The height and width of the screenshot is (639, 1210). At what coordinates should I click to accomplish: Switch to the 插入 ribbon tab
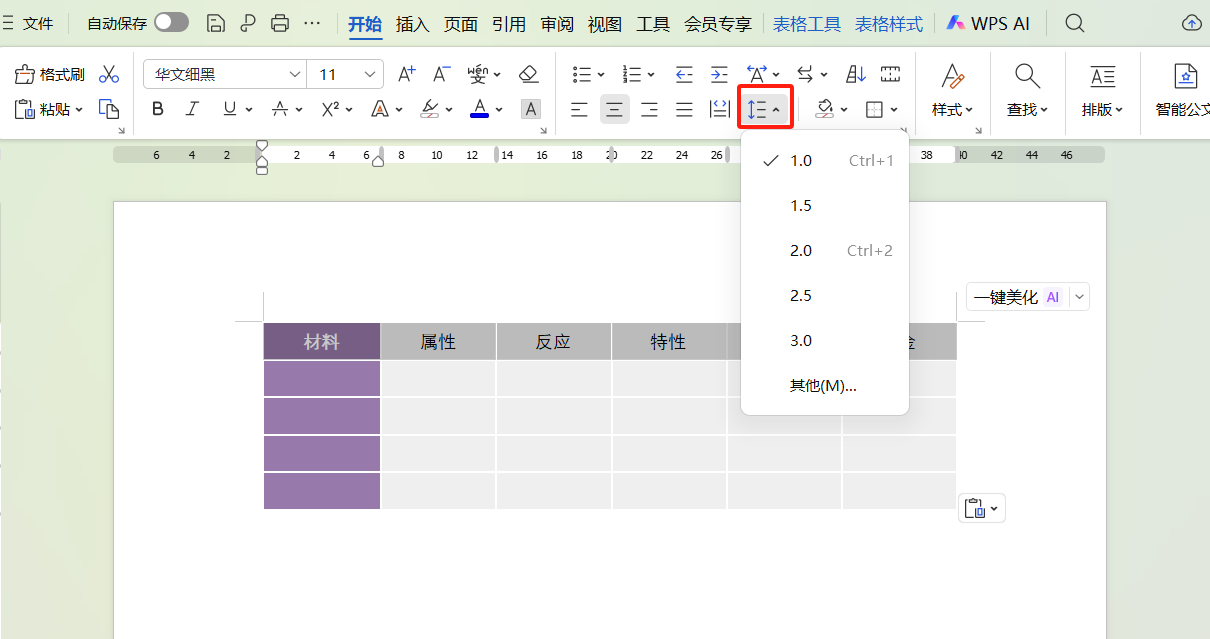[x=412, y=24]
